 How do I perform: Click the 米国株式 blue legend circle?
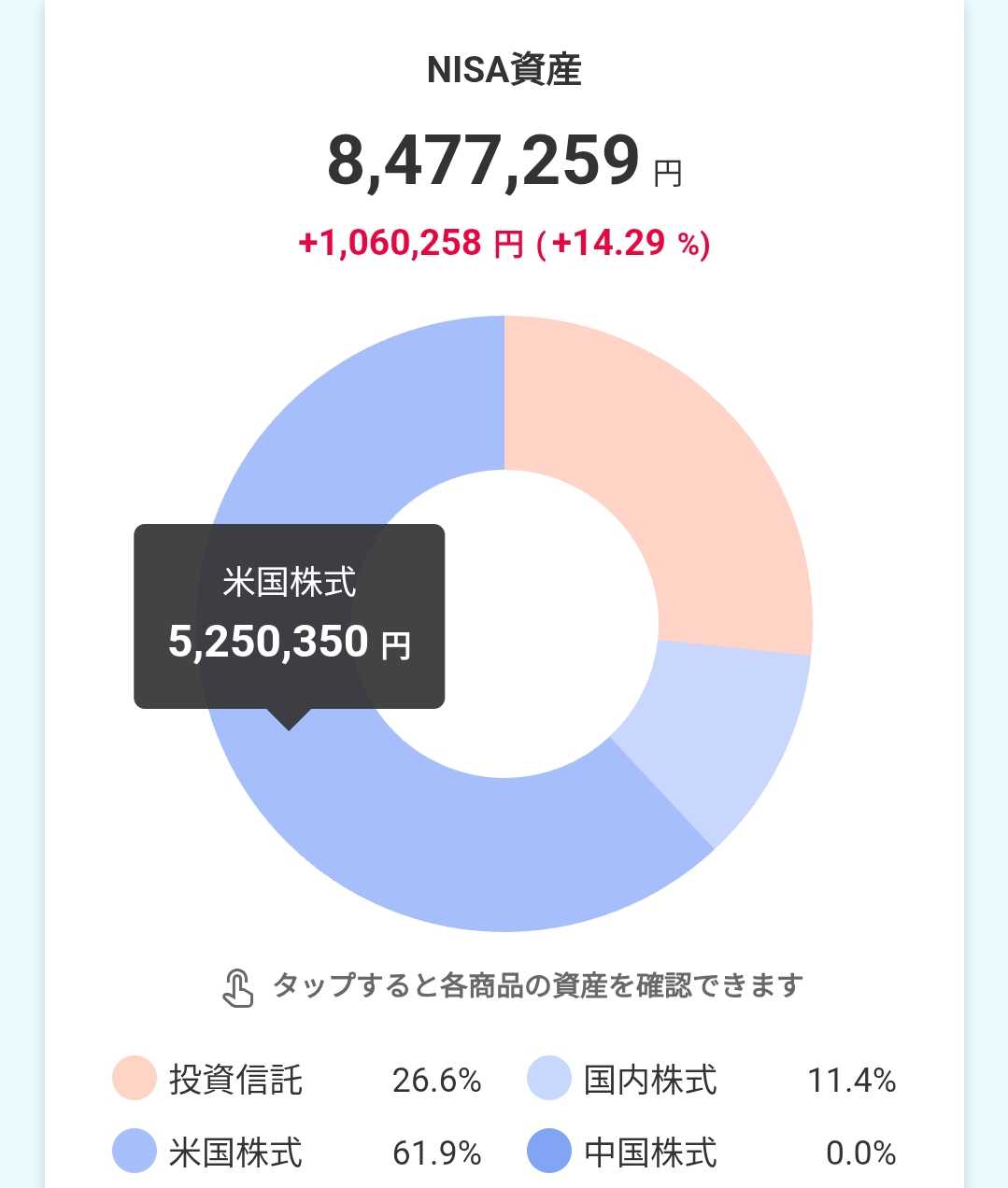click(x=134, y=1151)
